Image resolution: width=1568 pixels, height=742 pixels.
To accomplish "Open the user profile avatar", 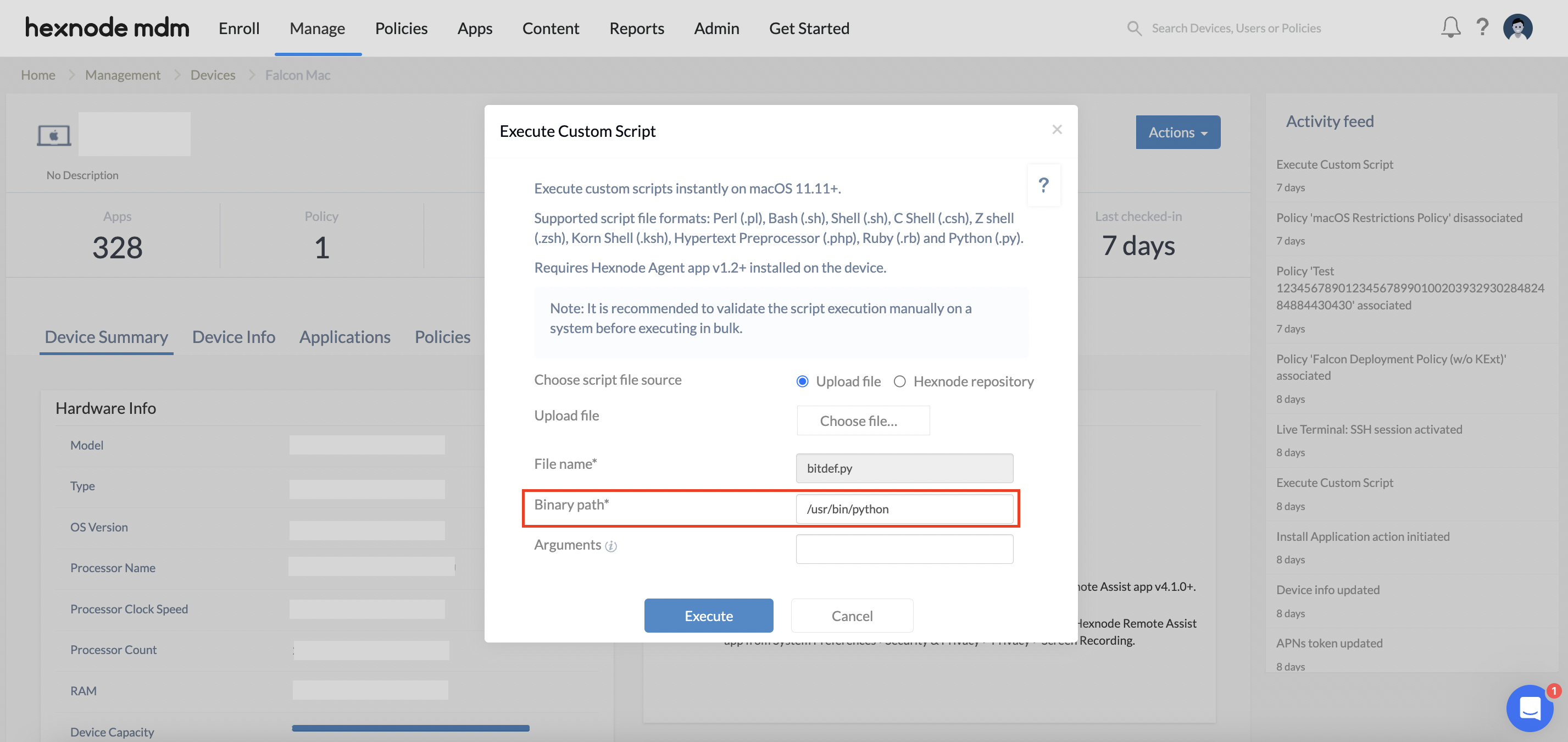I will coord(1517,28).
